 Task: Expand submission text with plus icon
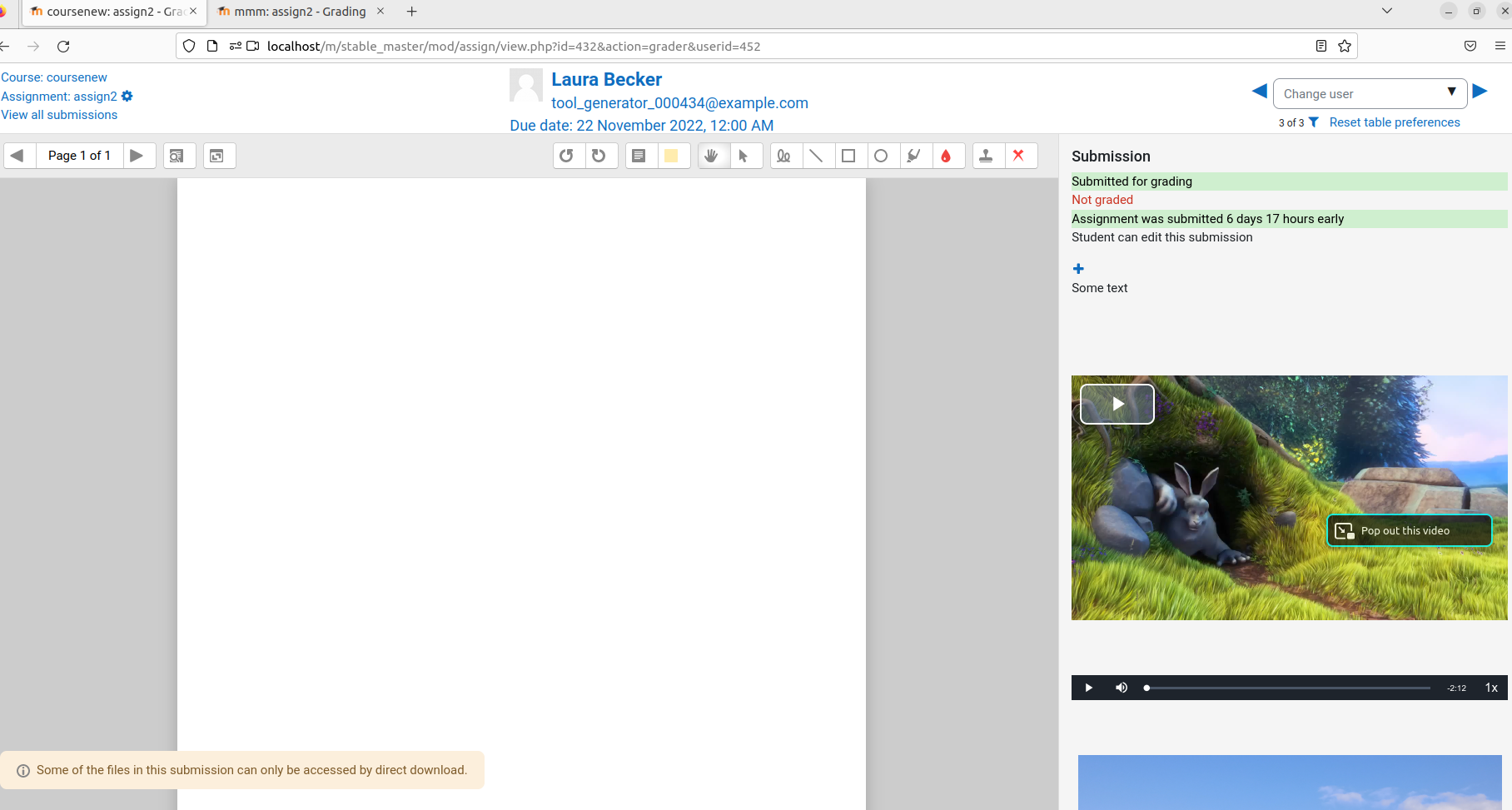point(1078,269)
